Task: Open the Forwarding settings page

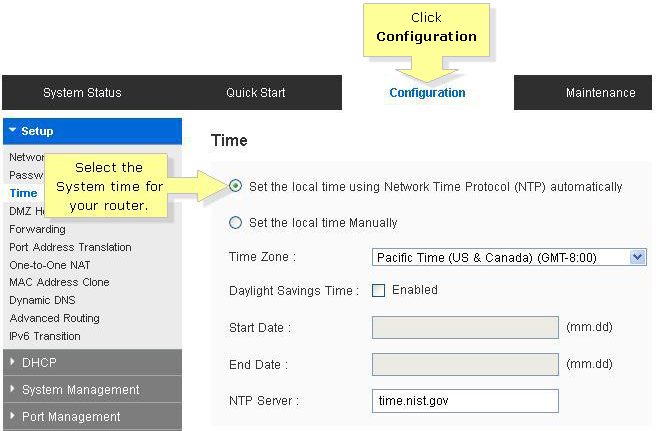Action: (37, 229)
